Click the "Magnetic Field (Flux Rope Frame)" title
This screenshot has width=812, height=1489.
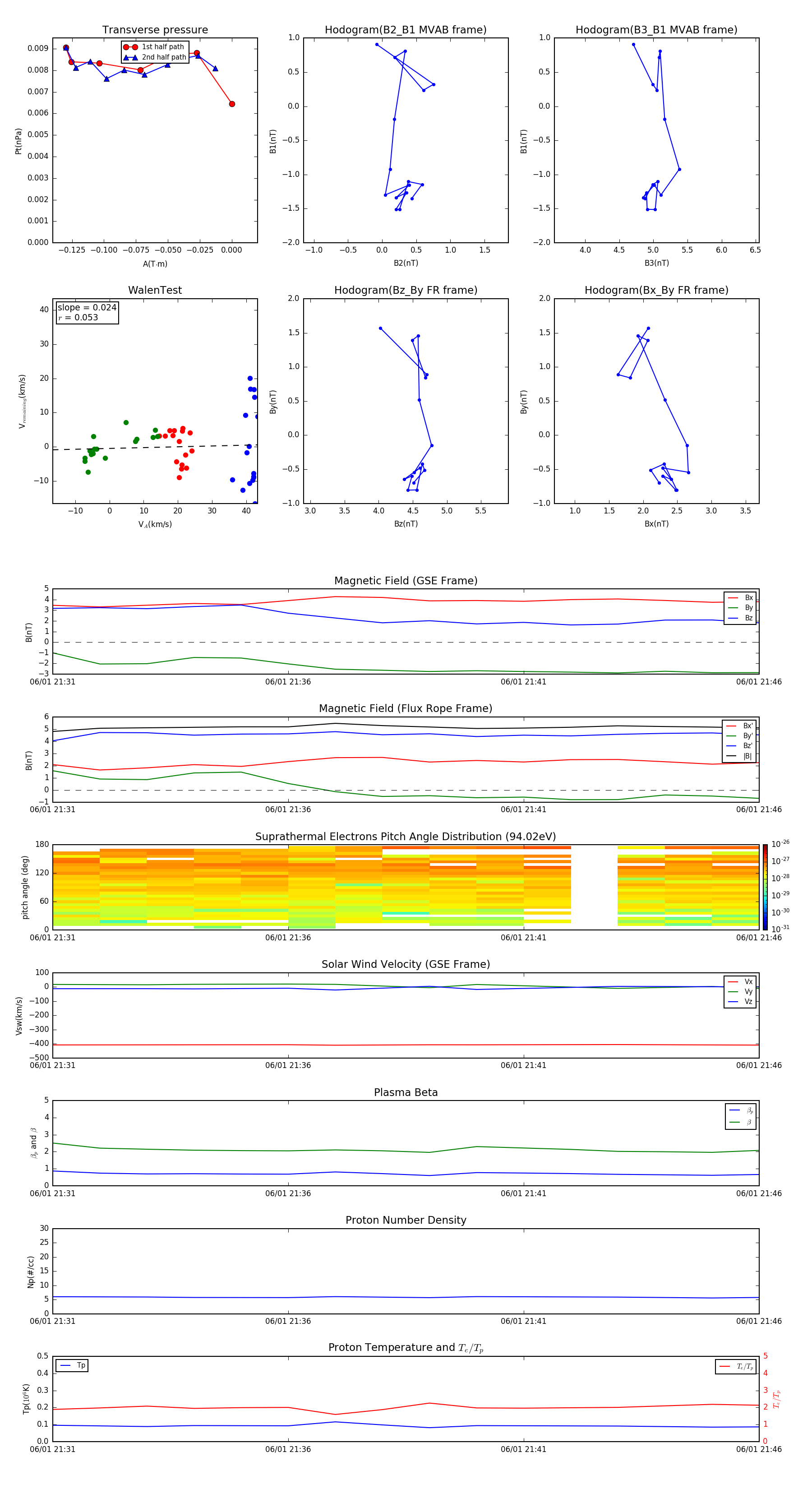click(x=406, y=709)
